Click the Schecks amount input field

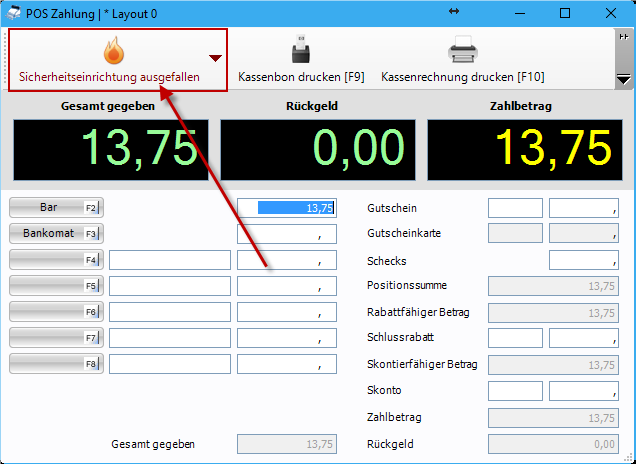click(x=583, y=260)
